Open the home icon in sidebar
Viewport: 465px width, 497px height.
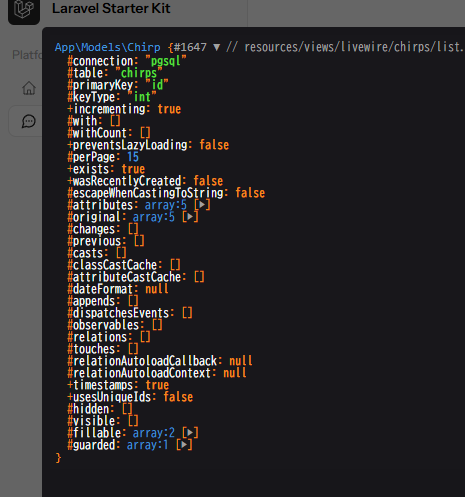(x=29, y=88)
